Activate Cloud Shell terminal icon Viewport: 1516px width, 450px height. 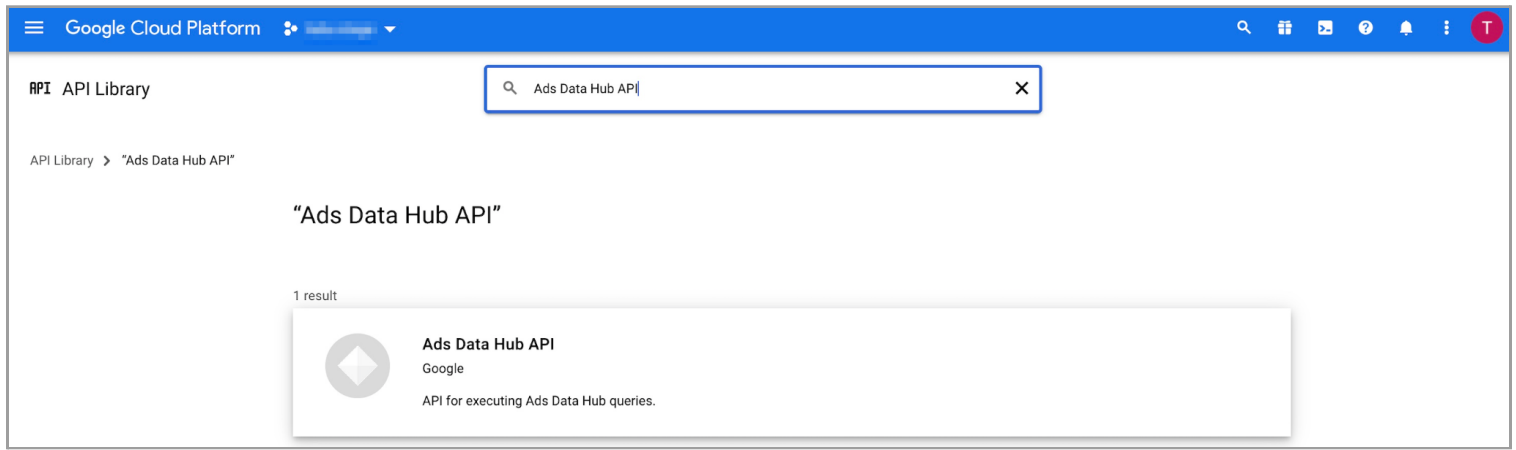1325,28
